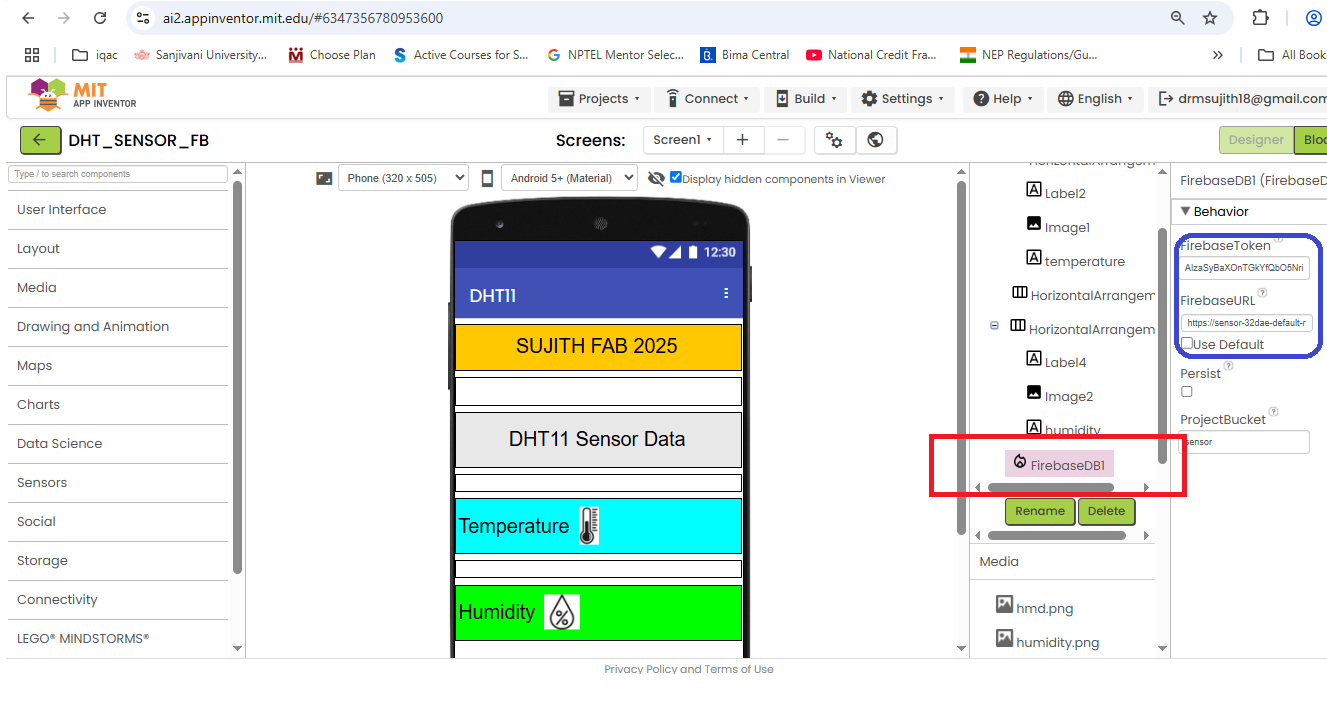Click the browser forward arrow
1327x719 pixels.
coord(64,18)
